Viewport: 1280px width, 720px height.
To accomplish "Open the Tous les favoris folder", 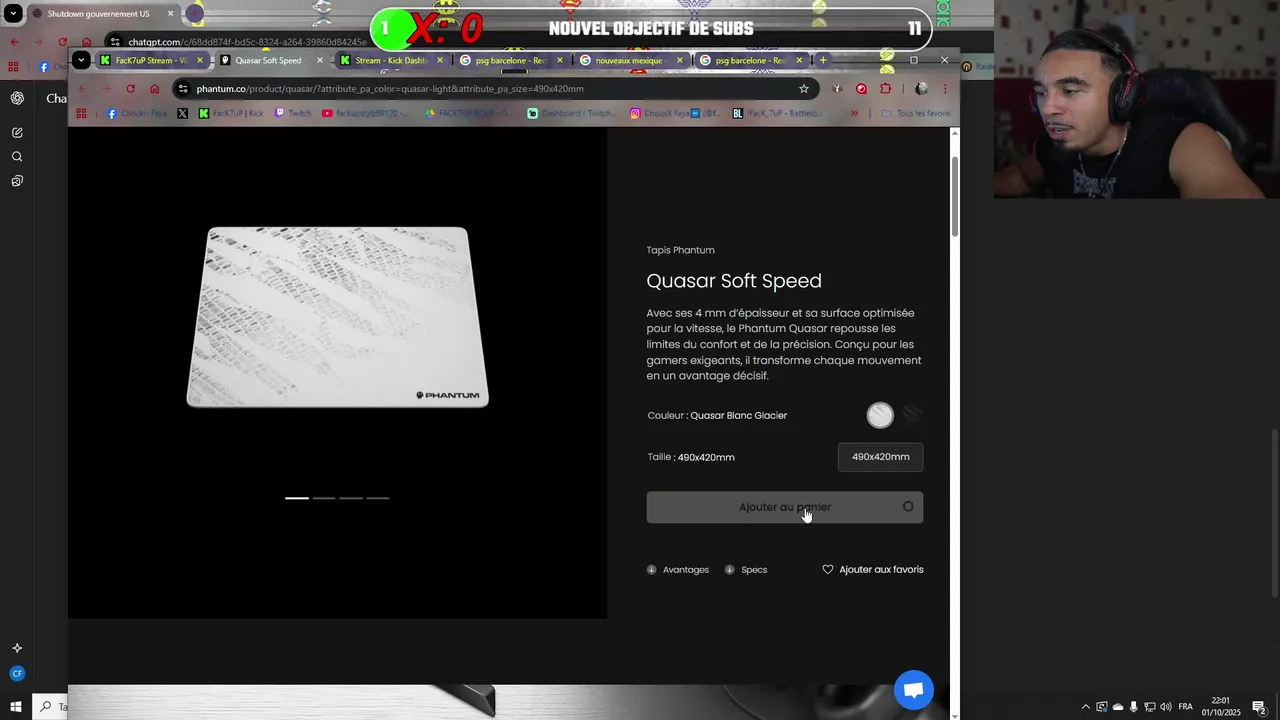I will (915, 113).
